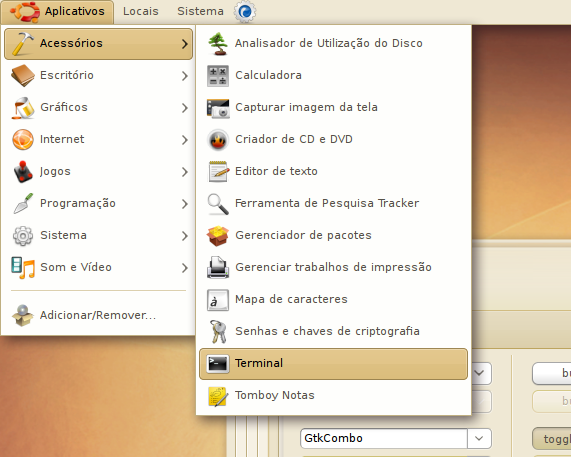The width and height of the screenshot is (571, 457).
Task: Open Adicionar/Remover... entry
Action: [98, 315]
